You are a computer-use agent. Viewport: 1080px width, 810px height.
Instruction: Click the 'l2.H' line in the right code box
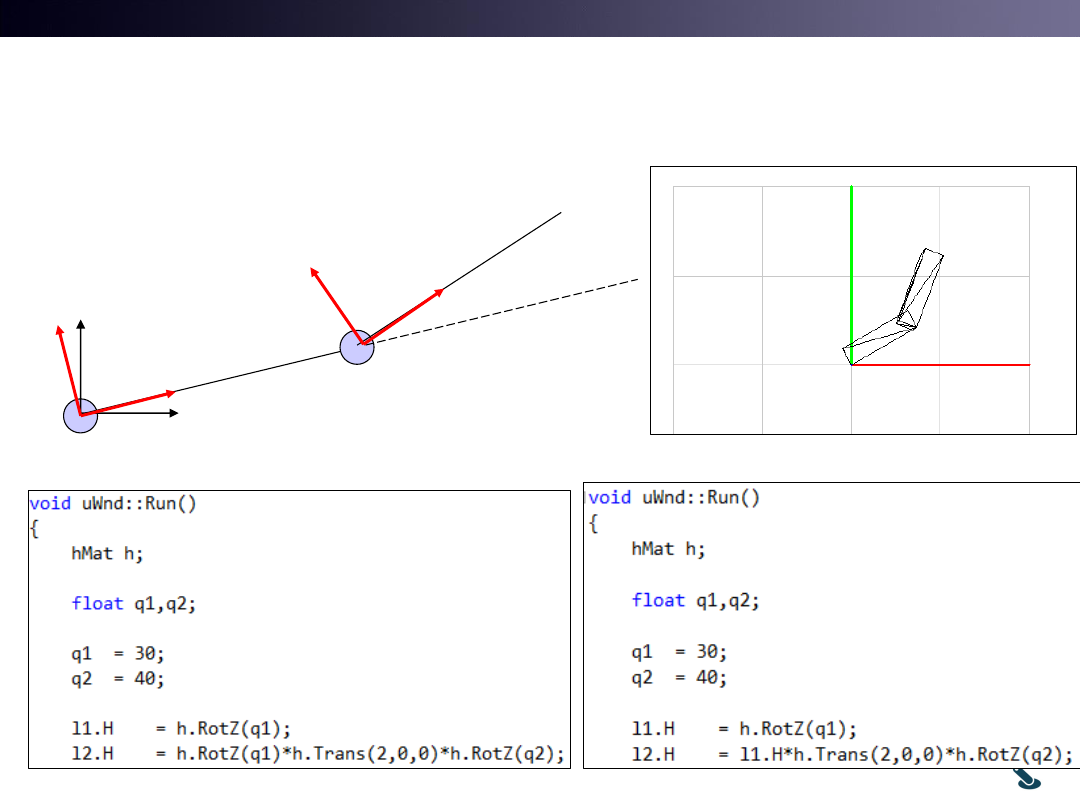click(852, 753)
